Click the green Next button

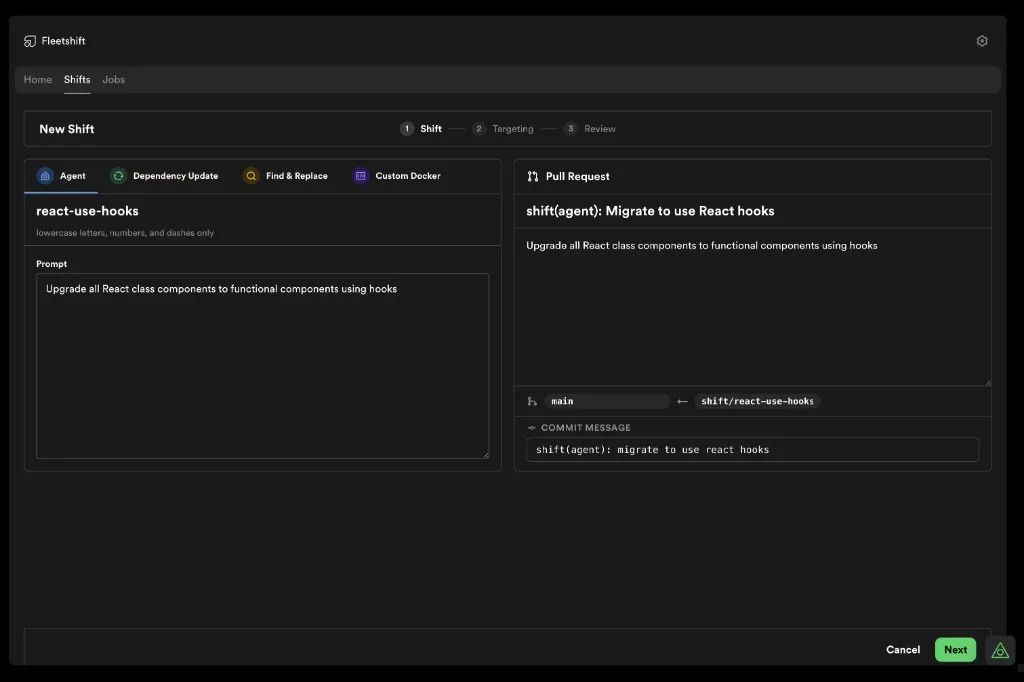pos(955,649)
